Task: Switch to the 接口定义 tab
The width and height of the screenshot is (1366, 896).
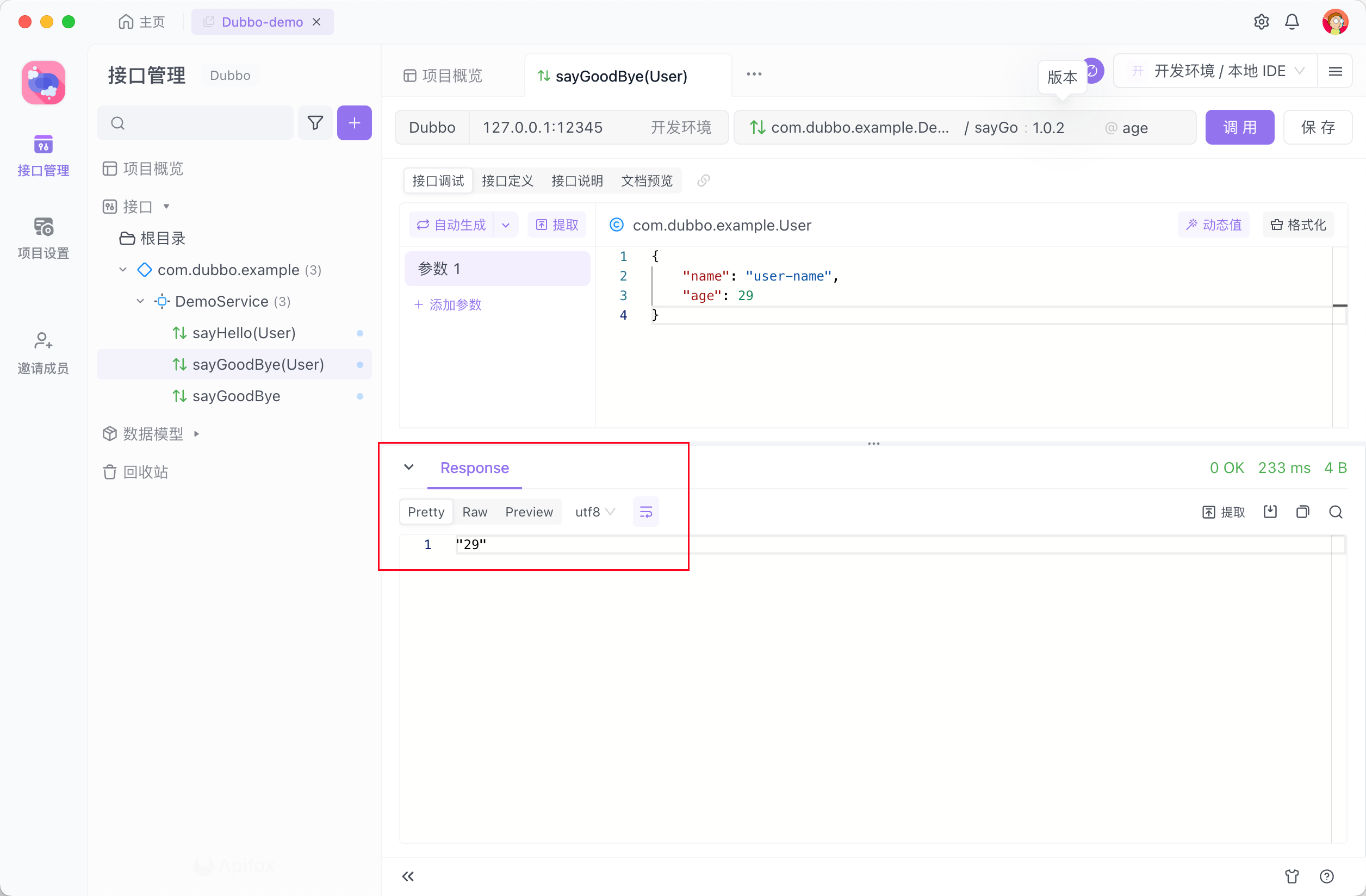Action: (507, 181)
